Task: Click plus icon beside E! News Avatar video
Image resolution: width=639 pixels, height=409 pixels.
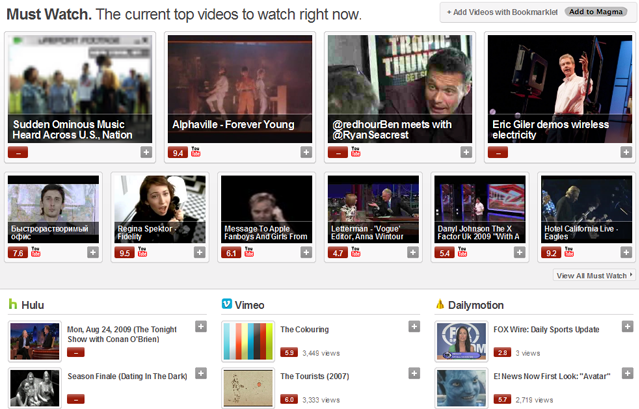Action: 628,373
